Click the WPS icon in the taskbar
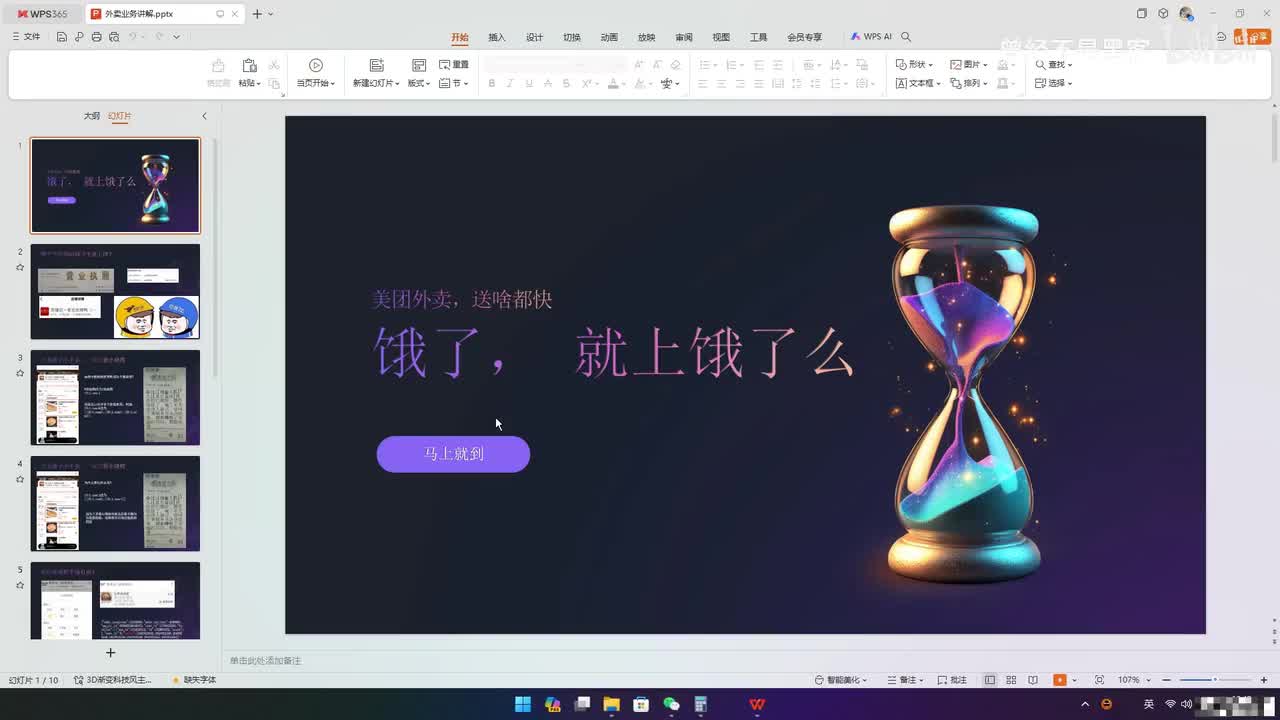The height and width of the screenshot is (720, 1280). point(757,704)
